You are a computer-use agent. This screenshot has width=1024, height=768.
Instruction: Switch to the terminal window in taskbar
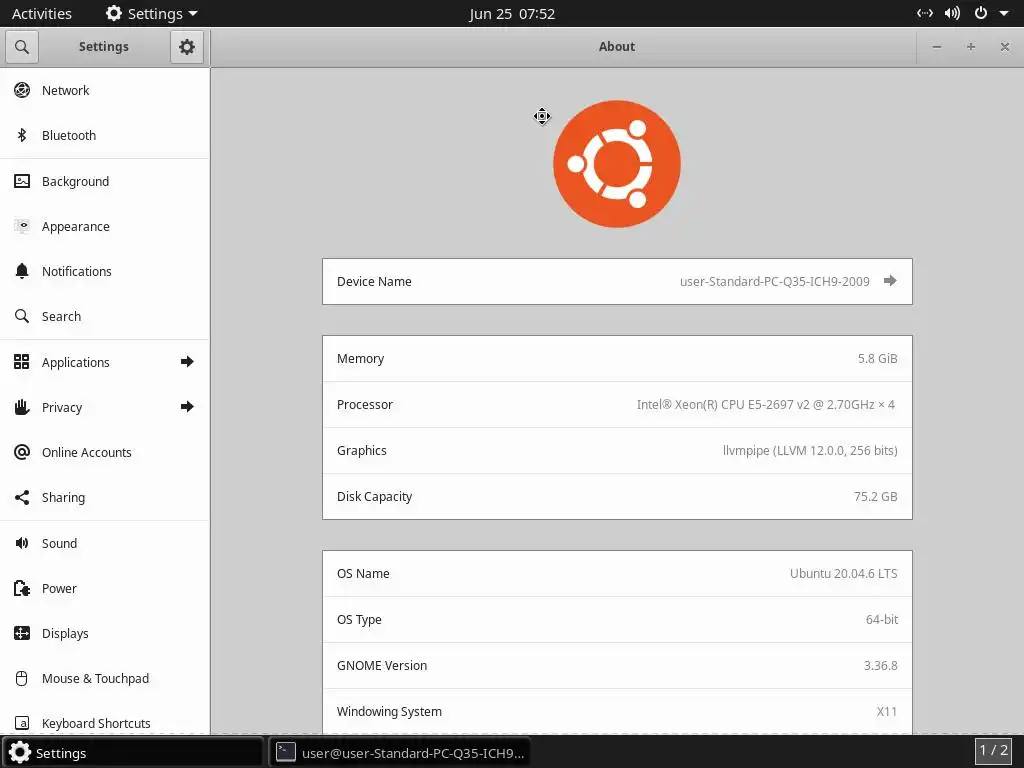point(400,752)
